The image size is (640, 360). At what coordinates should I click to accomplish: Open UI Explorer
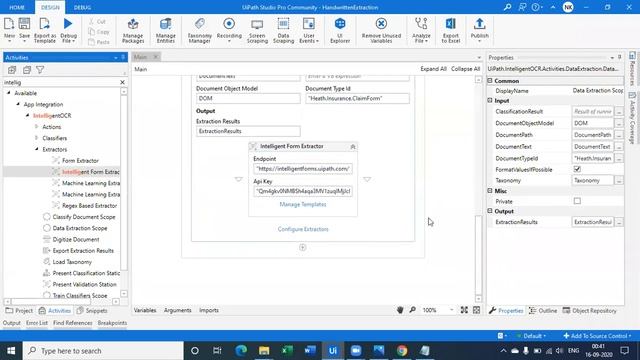(340, 31)
